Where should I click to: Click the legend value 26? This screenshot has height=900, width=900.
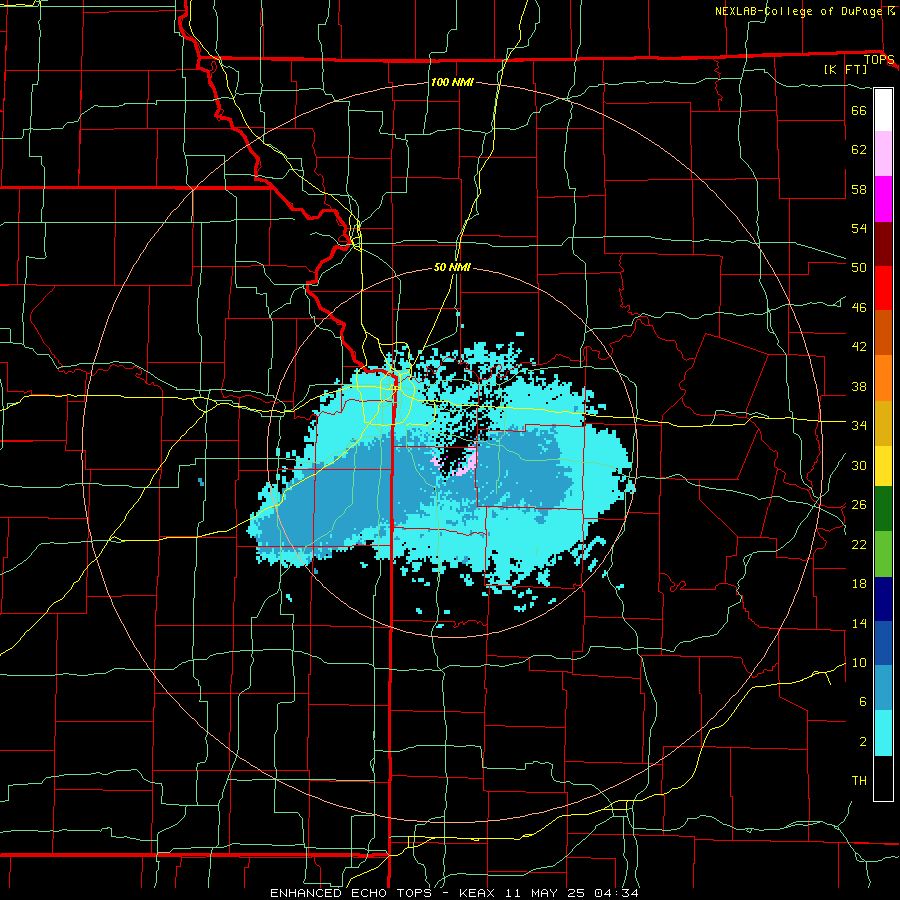coord(859,505)
